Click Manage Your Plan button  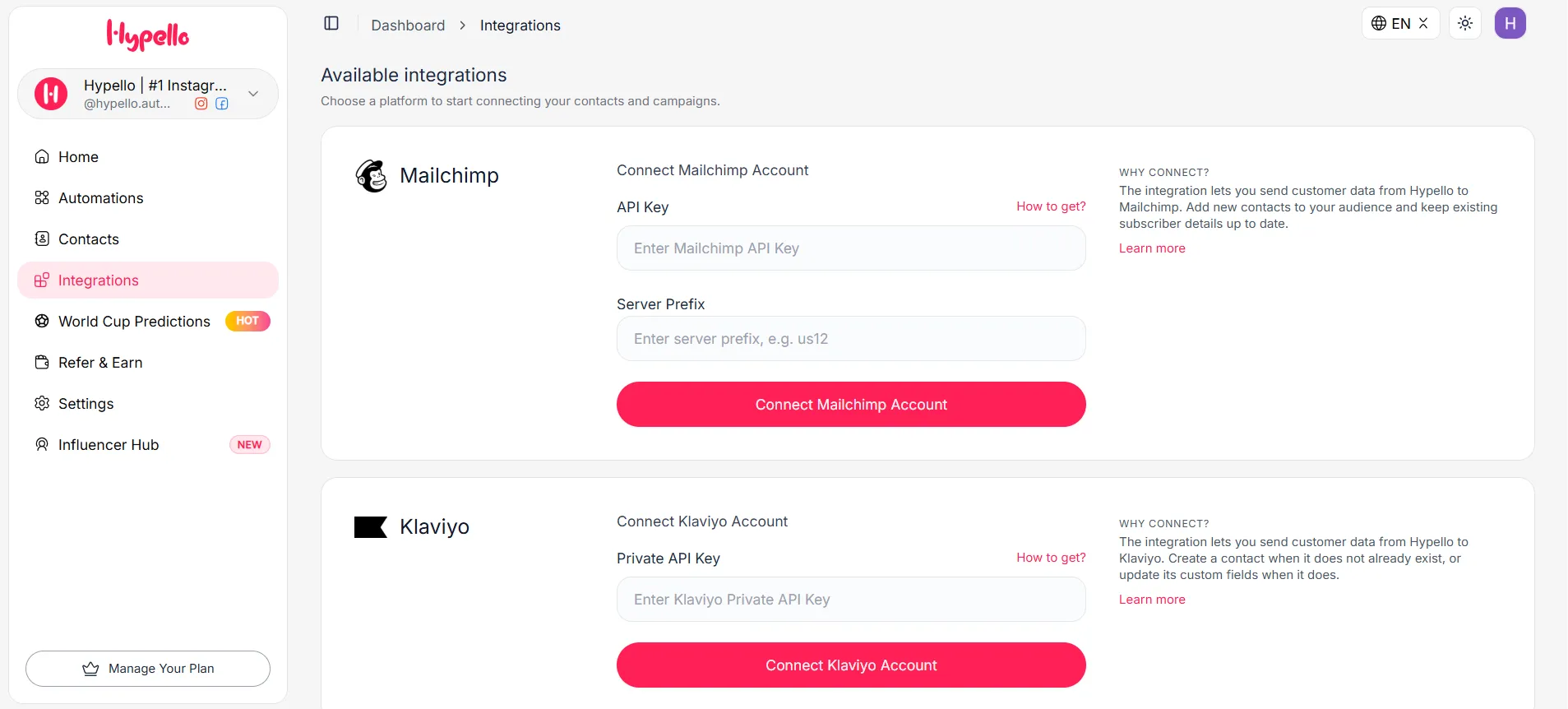[148, 669]
